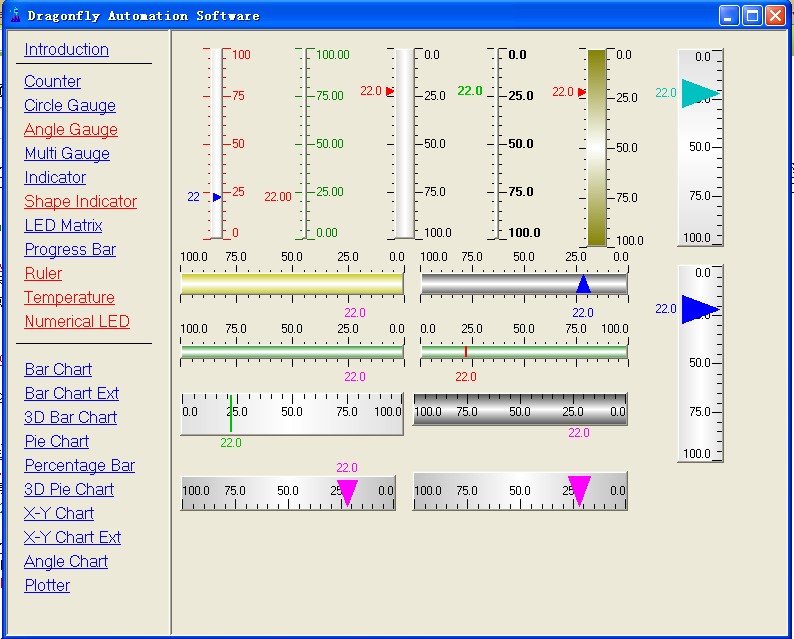Click the dark gray horizontal ruler with 22.0 below

pyautogui.click(x=521, y=409)
